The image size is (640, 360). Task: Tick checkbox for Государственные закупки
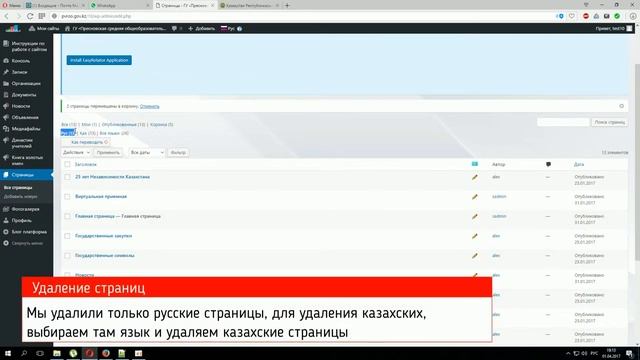coord(67,236)
